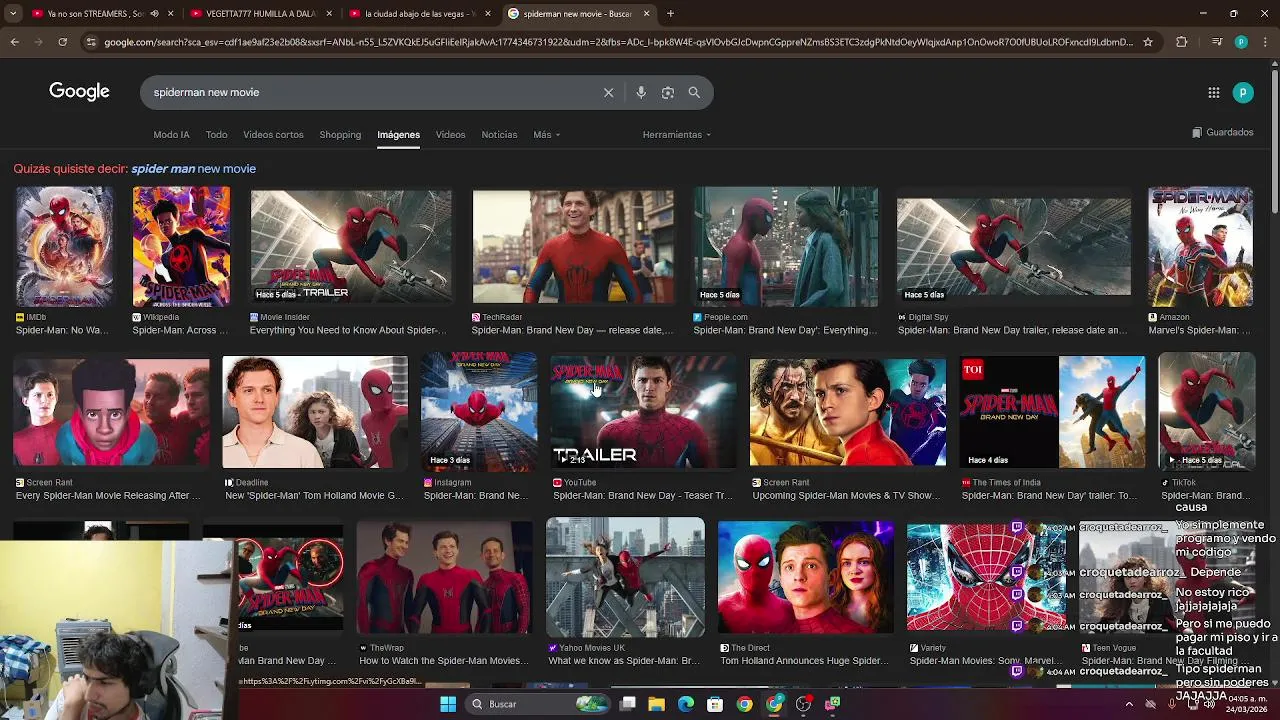Mute the 'Ya no son STREAMERS' tab audio
Viewport: 1280px width, 720px height.
tap(153, 14)
